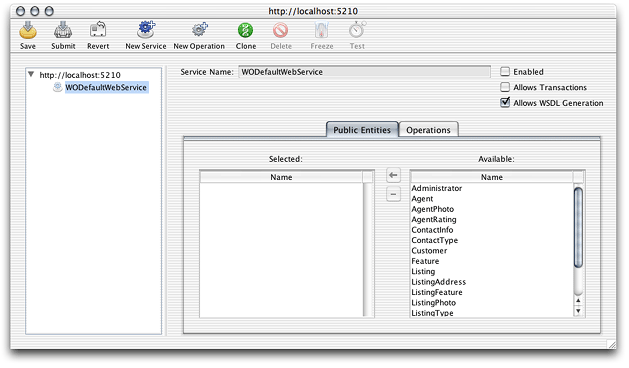Click the Save toolbar icon

coord(28,30)
